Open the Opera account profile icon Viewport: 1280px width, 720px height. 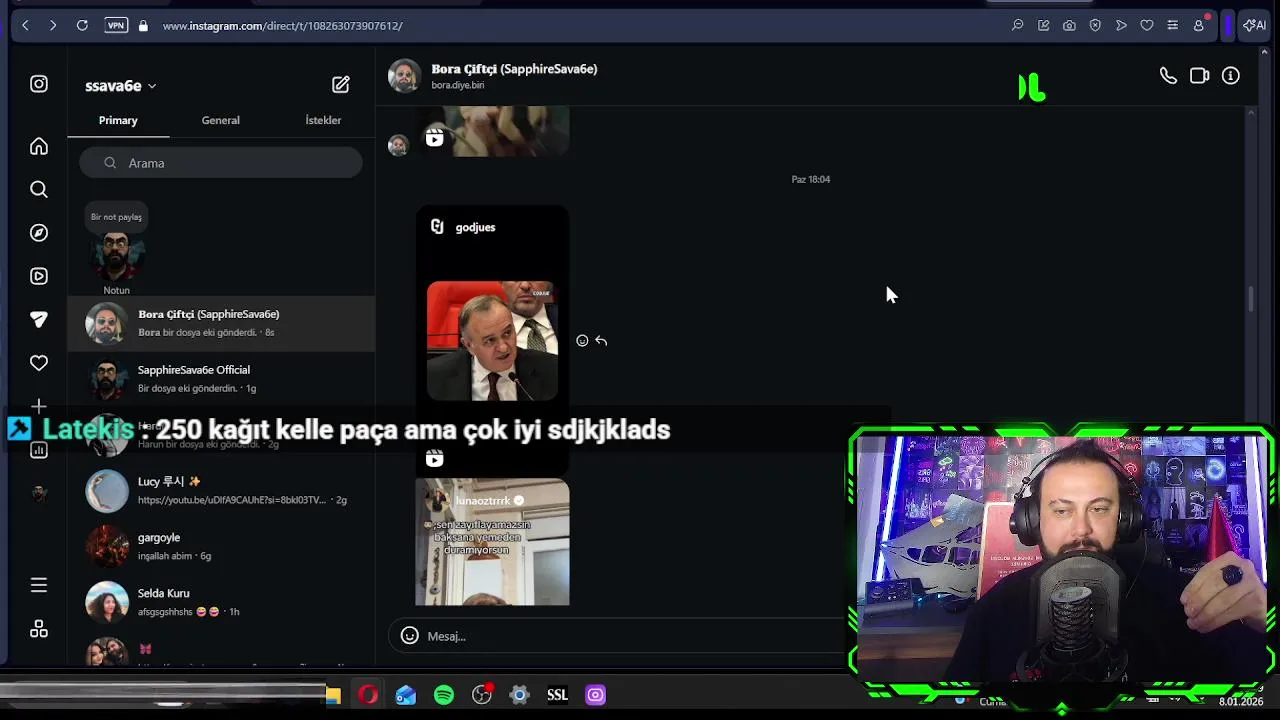coord(1199,25)
